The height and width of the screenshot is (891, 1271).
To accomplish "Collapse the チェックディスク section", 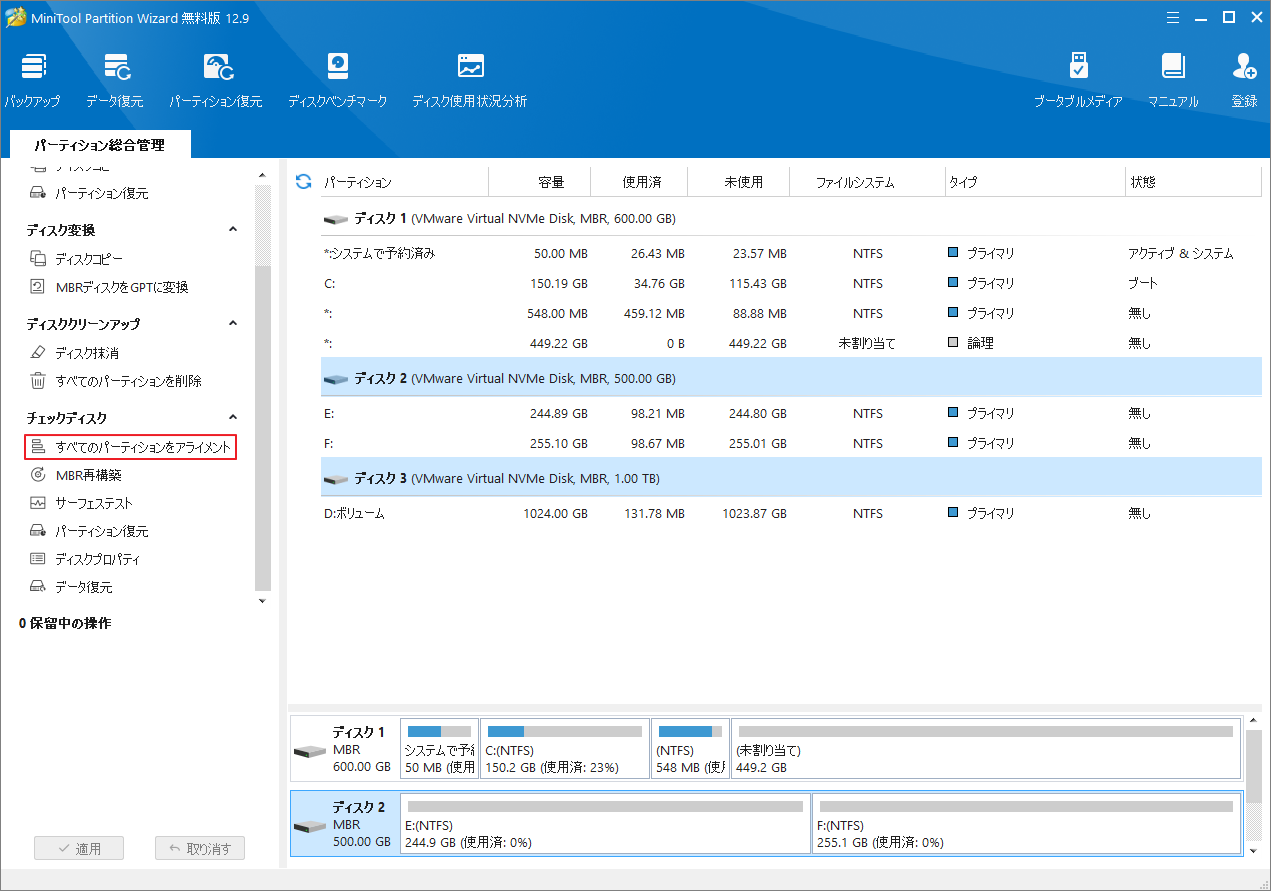I will 233,417.
